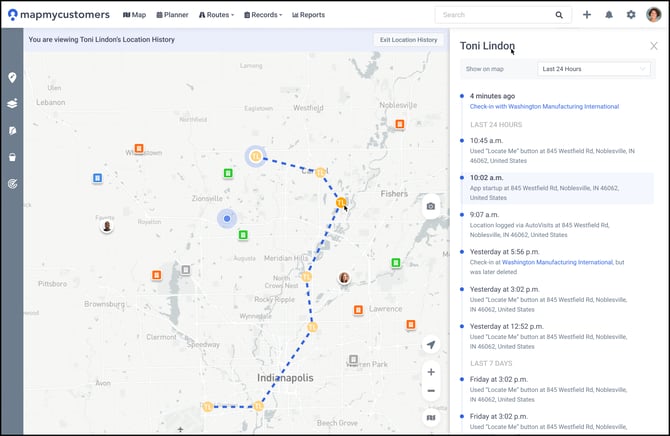Zoom in the map with plus button

[430, 372]
